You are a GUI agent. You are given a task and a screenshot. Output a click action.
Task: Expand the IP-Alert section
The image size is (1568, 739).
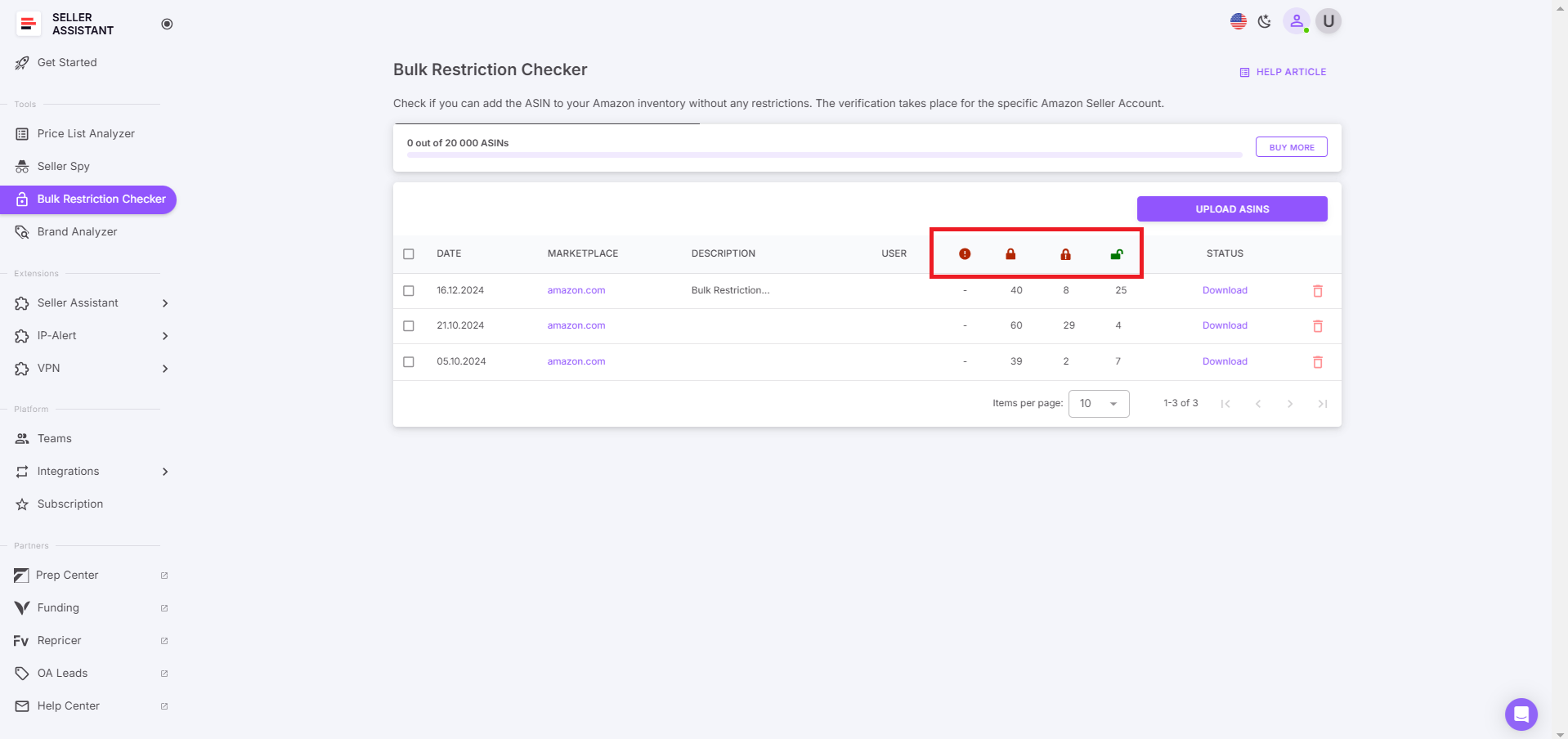(x=90, y=335)
